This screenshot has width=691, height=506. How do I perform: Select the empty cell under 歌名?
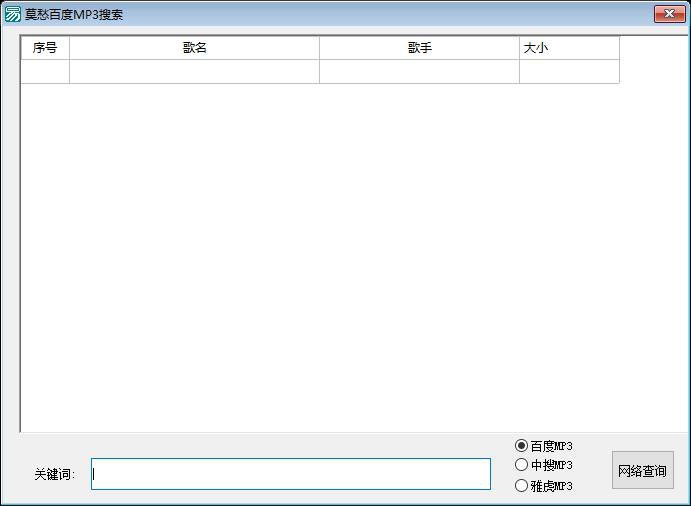[194, 71]
